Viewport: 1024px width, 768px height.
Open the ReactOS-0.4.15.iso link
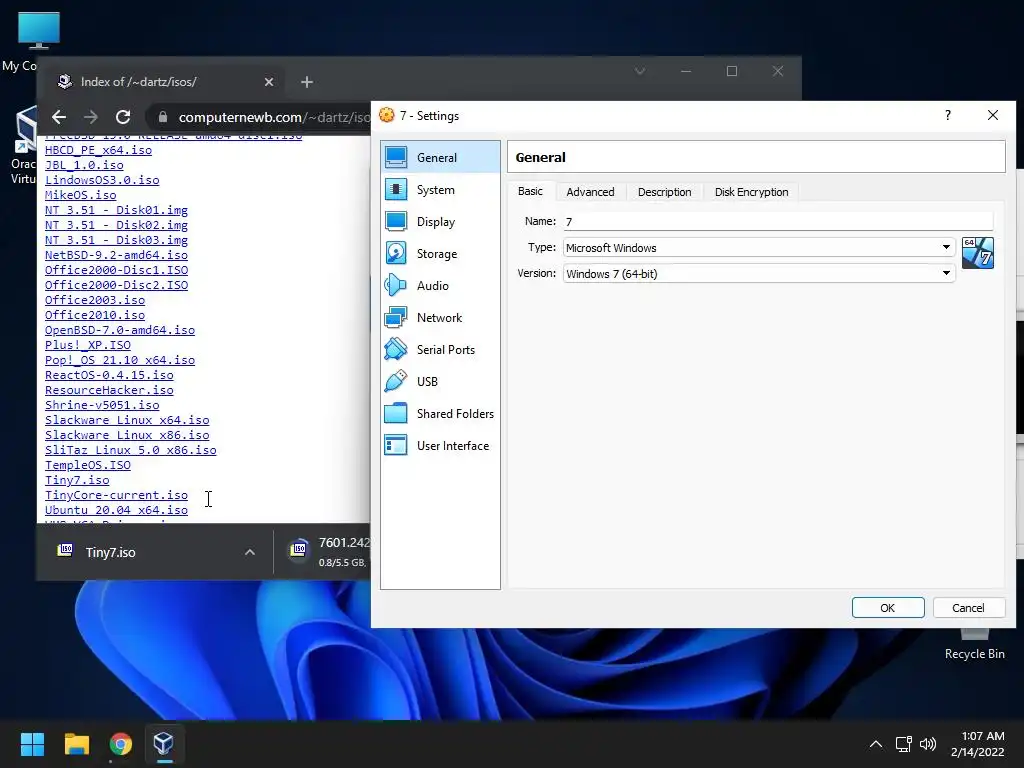tap(109, 375)
